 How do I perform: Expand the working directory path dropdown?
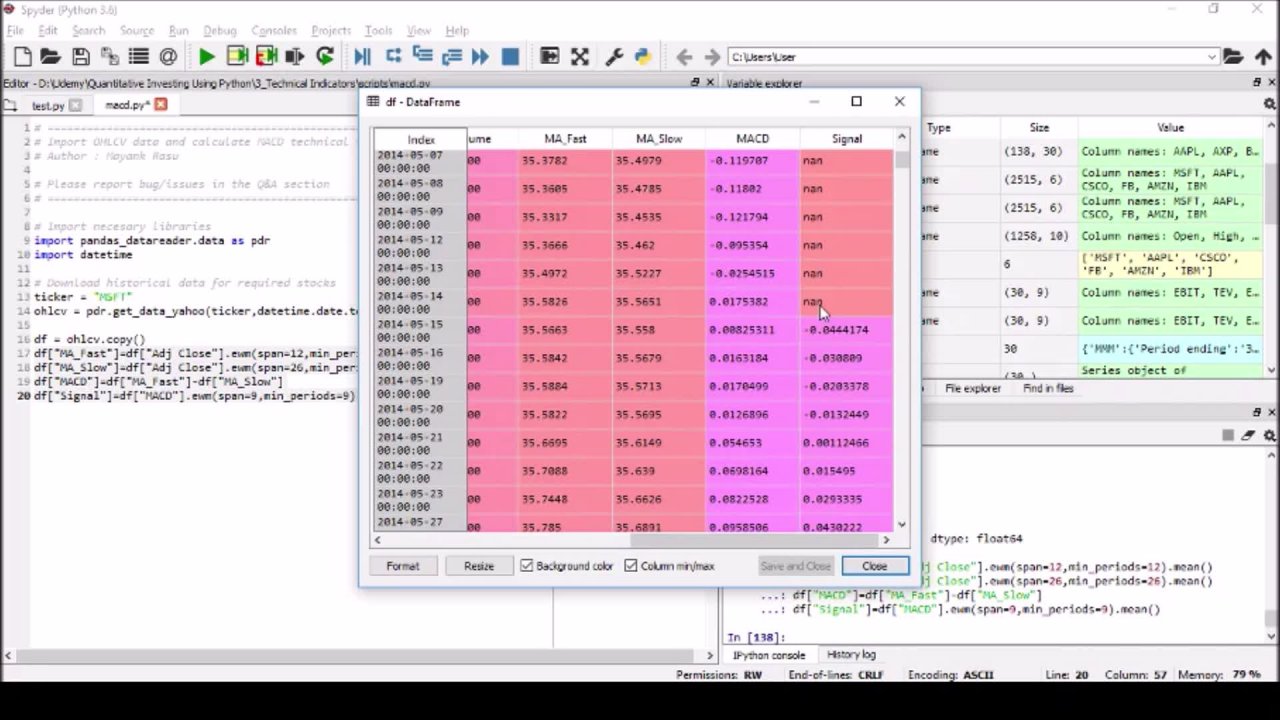(1211, 57)
